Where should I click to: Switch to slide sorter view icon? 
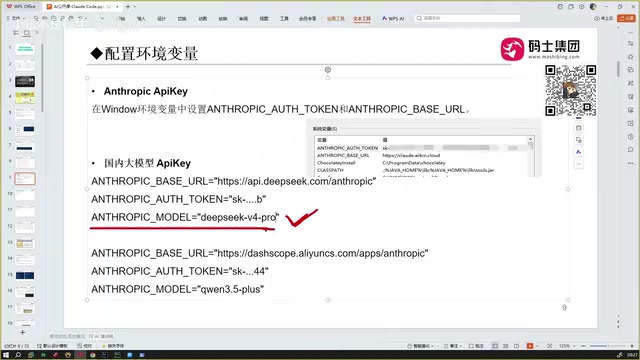[x=506, y=346]
